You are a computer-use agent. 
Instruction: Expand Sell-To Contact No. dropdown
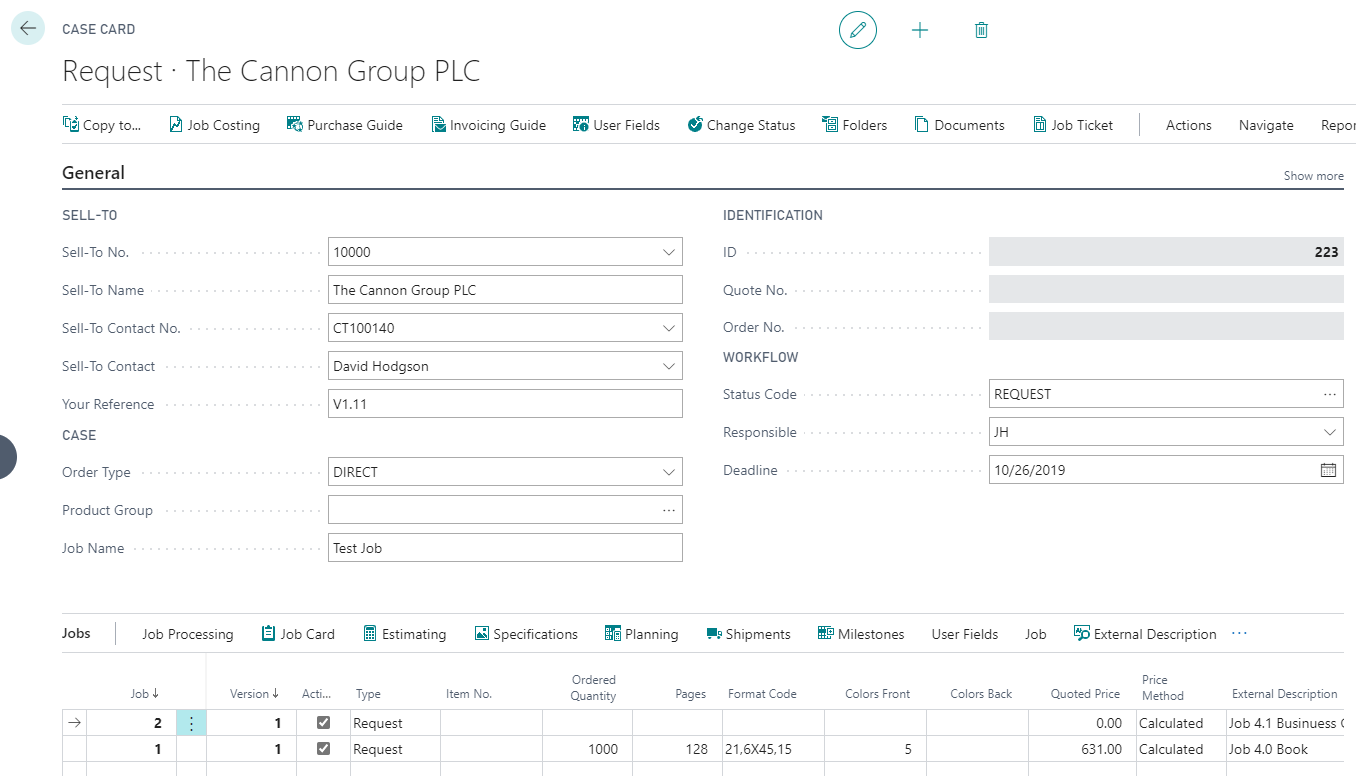(x=669, y=328)
